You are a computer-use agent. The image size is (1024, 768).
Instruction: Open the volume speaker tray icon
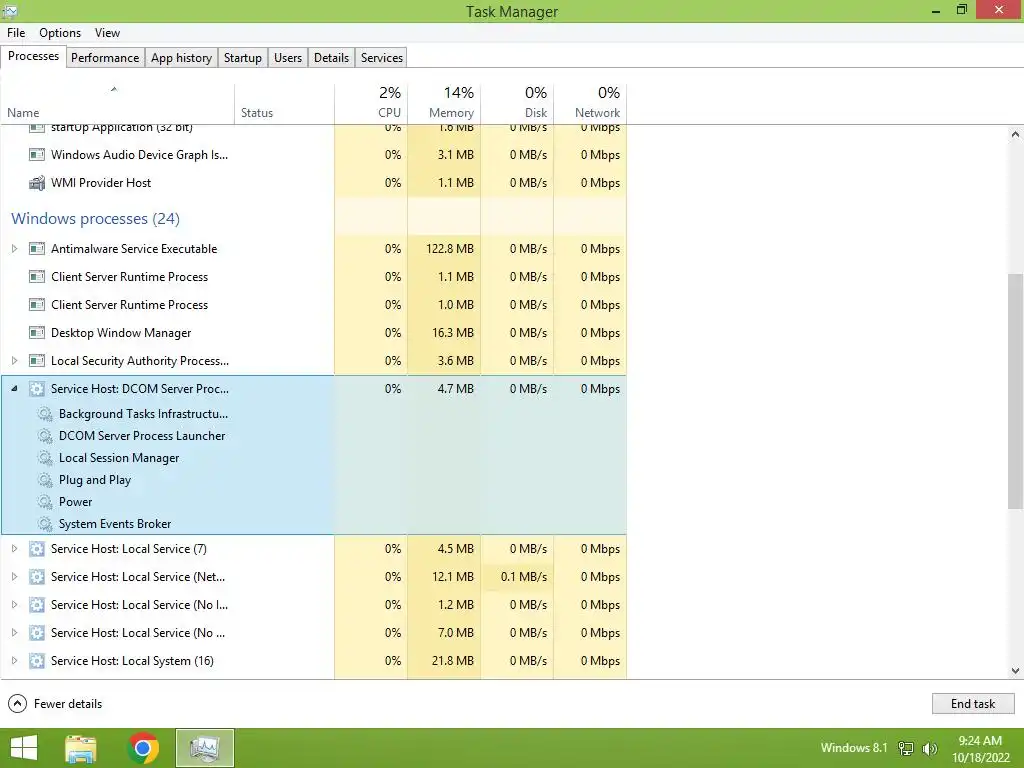pos(929,749)
